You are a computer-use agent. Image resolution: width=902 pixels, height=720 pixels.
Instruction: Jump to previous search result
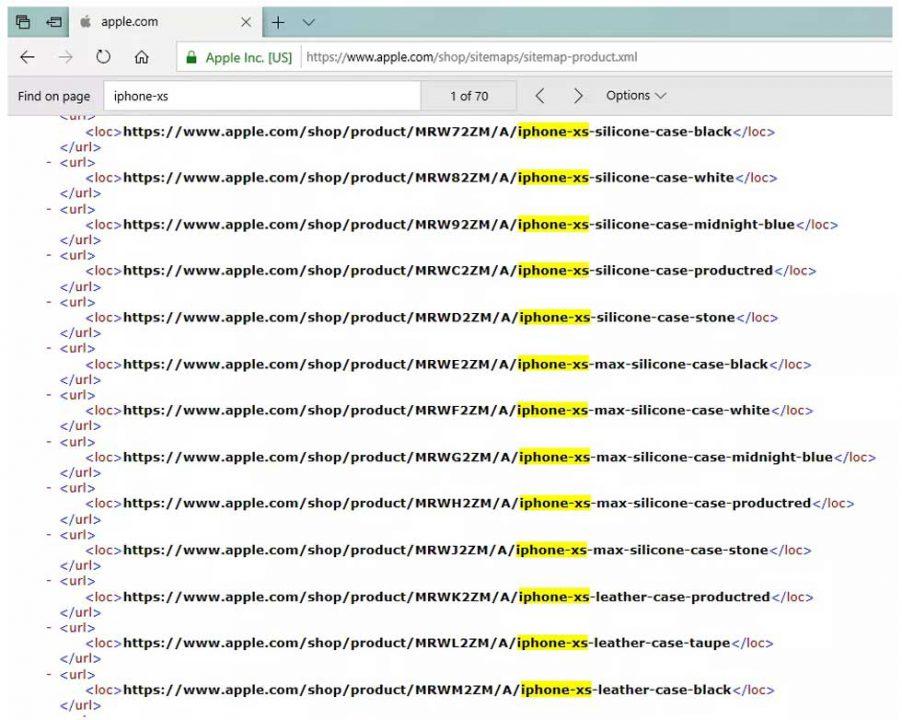coord(540,96)
